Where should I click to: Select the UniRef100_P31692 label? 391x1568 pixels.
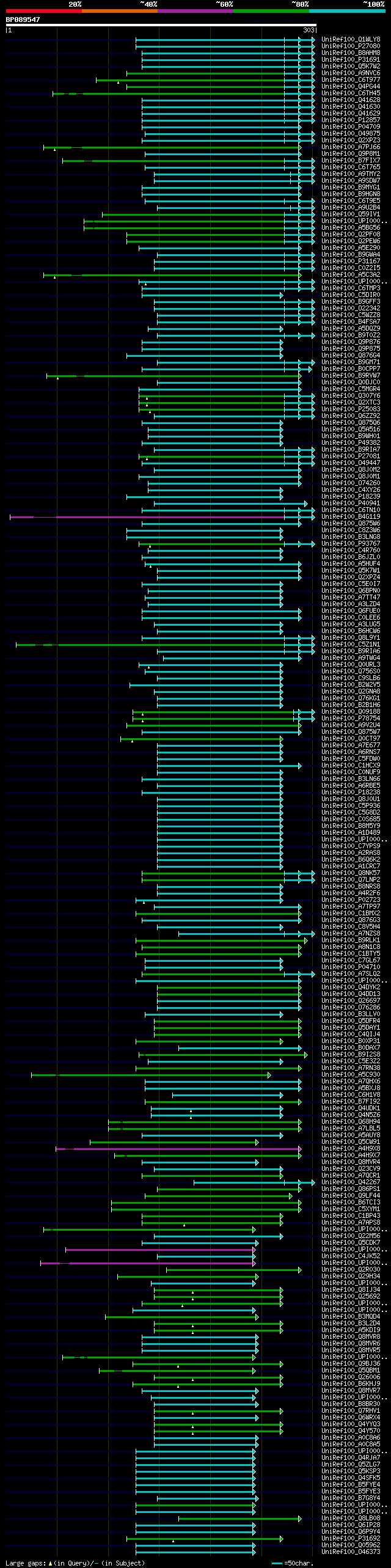pos(351,1538)
